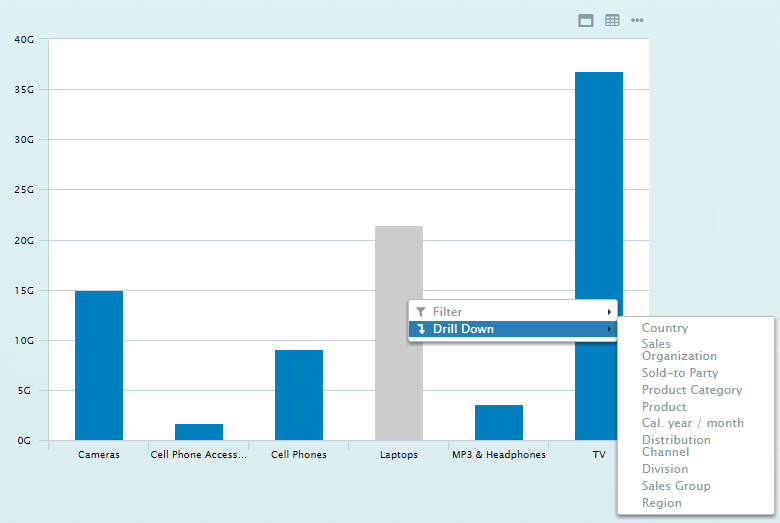Switch to table view icon
Viewport: 780px width, 523px height.
612,20
